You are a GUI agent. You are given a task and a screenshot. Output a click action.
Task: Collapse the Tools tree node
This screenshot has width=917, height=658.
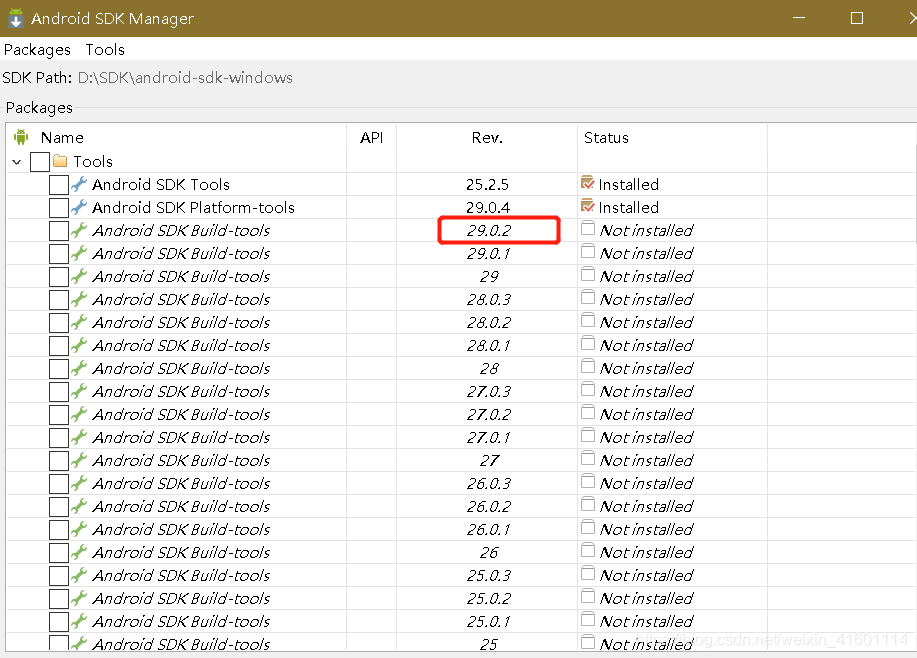pyautogui.click(x=16, y=161)
